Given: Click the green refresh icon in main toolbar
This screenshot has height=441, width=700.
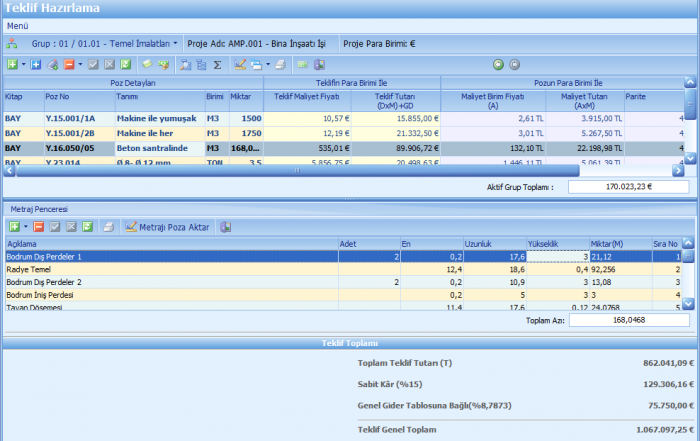Looking at the screenshot, I should (127, 64).
